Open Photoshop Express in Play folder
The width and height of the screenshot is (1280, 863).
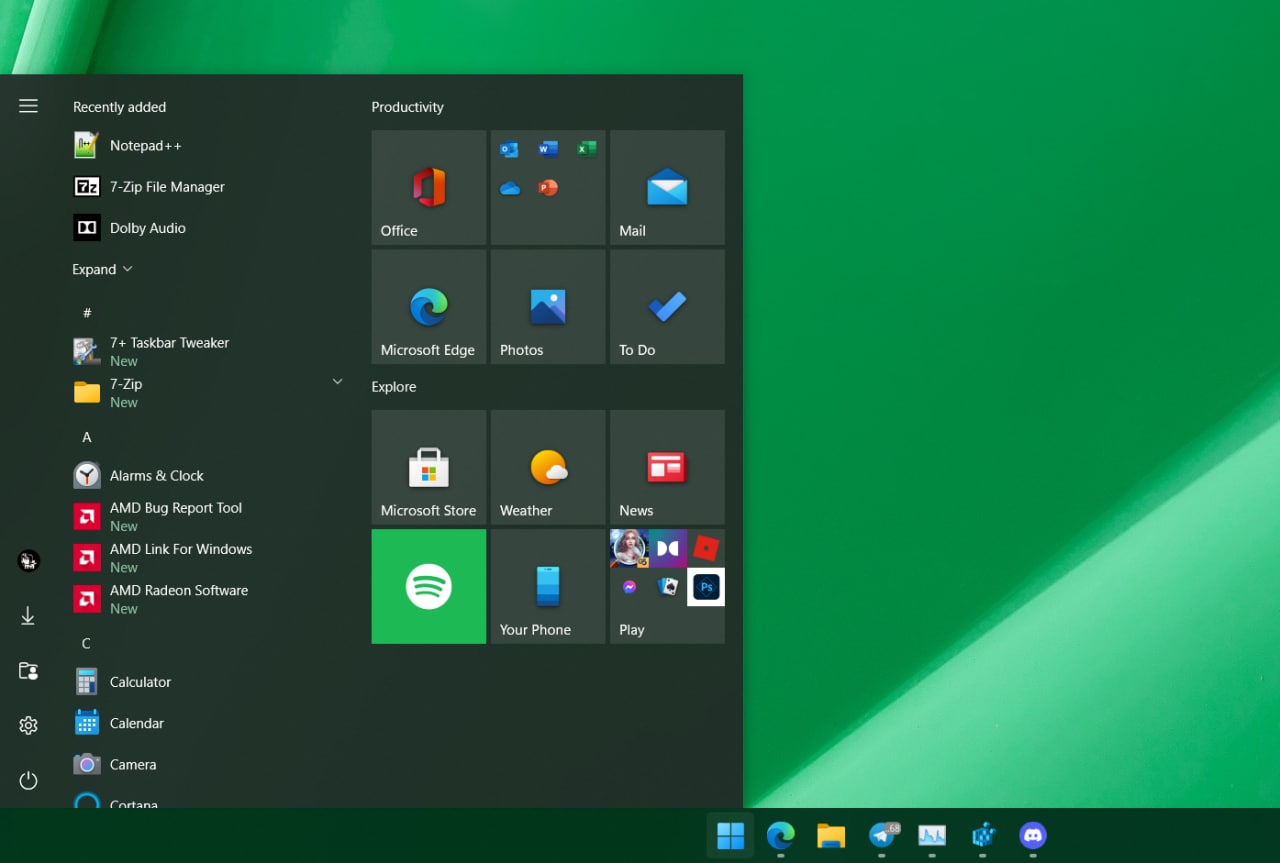pyautogui.click(x=706, y=587)
